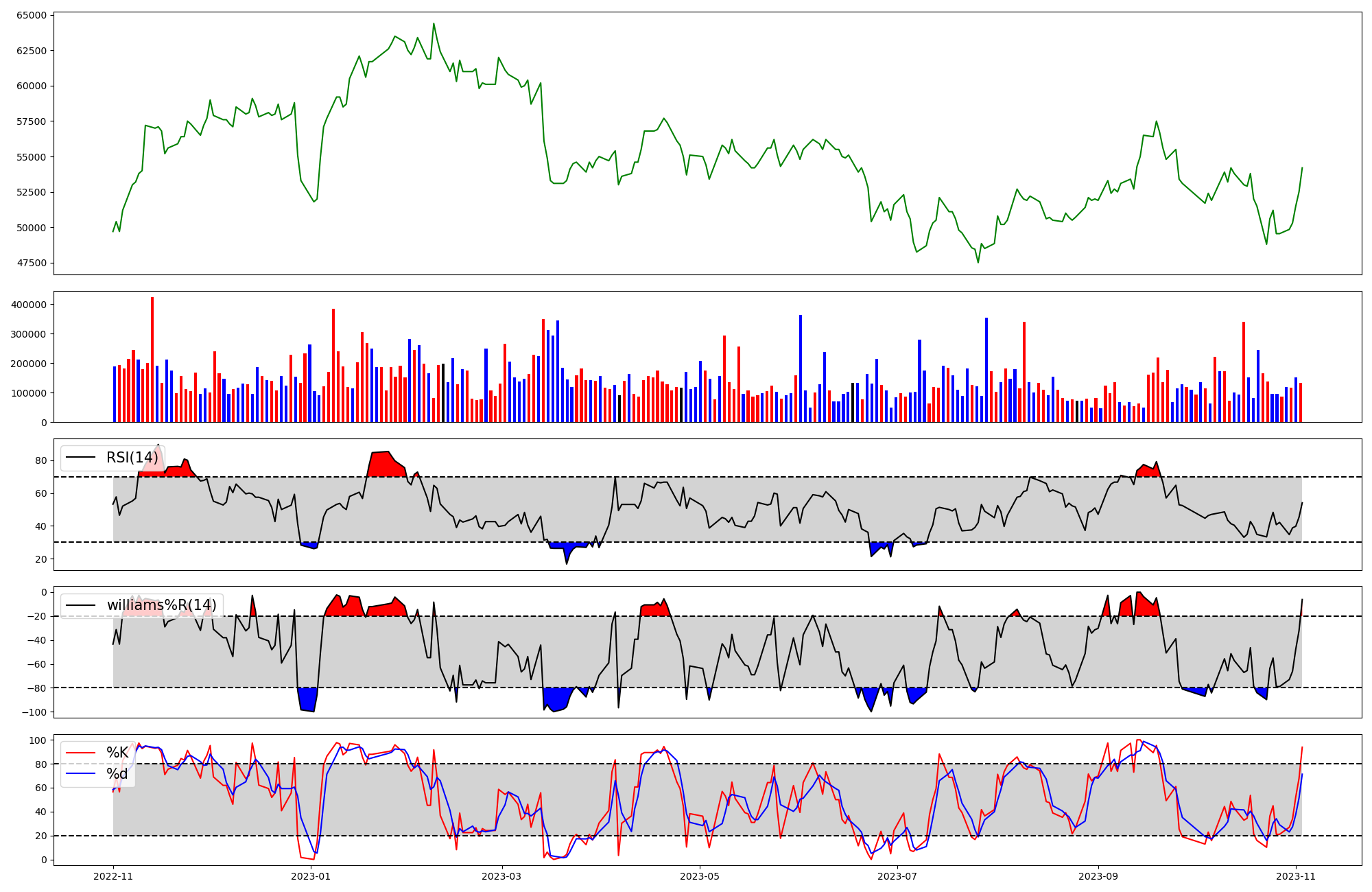This screenshot has height=892, width=1372.
Task: Click the 65000 price axis tick label
Action: [31, 15]
